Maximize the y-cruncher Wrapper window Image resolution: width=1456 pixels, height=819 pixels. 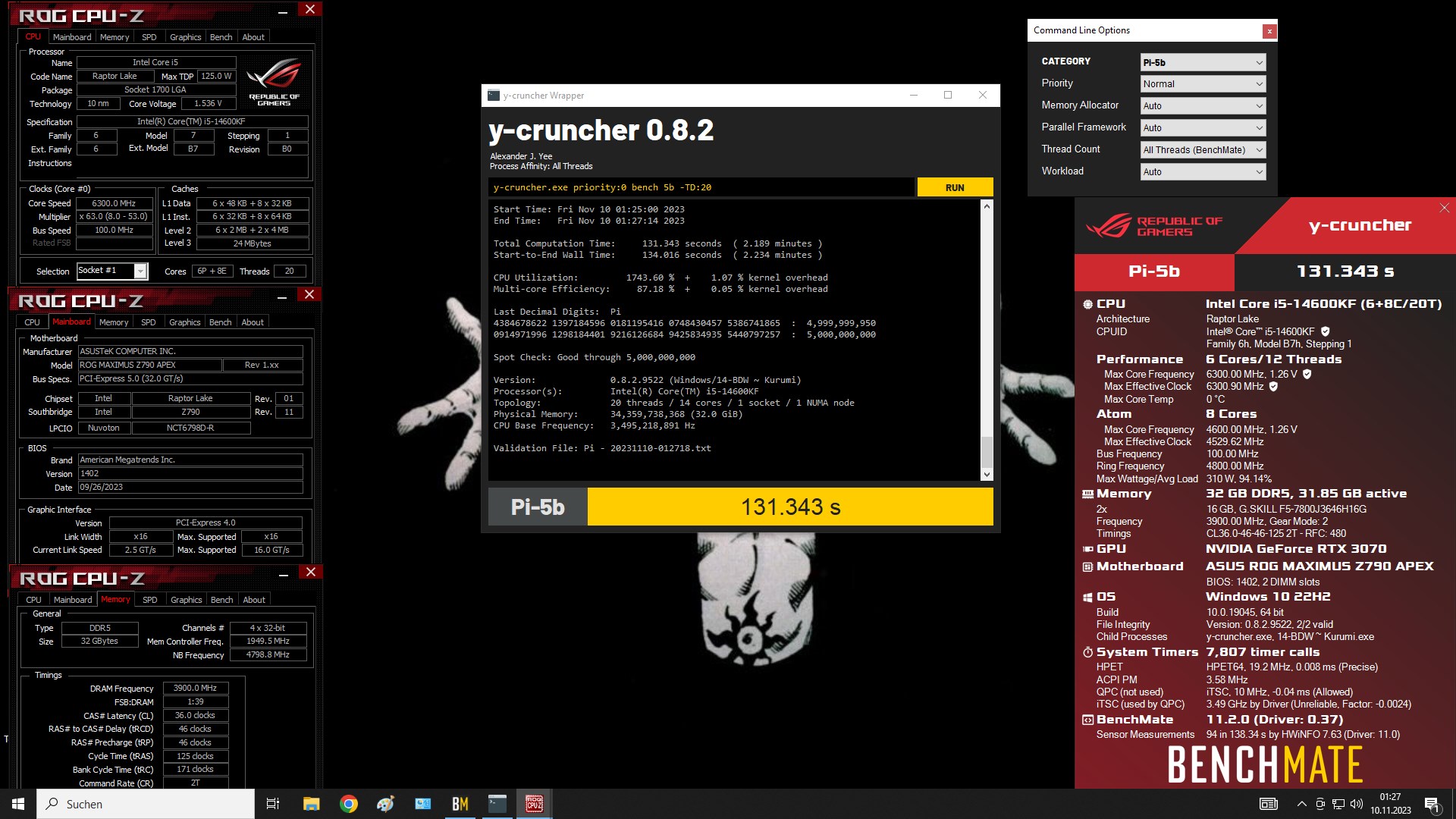click(948, 95)
